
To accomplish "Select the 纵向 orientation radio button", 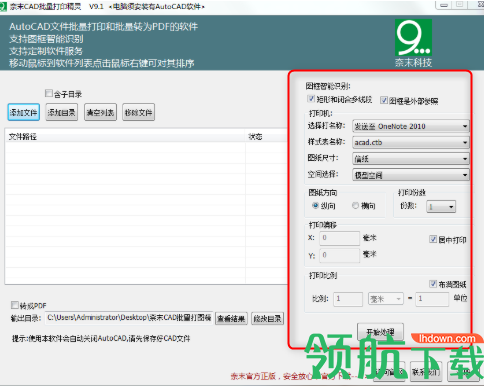I will point(315,206).
